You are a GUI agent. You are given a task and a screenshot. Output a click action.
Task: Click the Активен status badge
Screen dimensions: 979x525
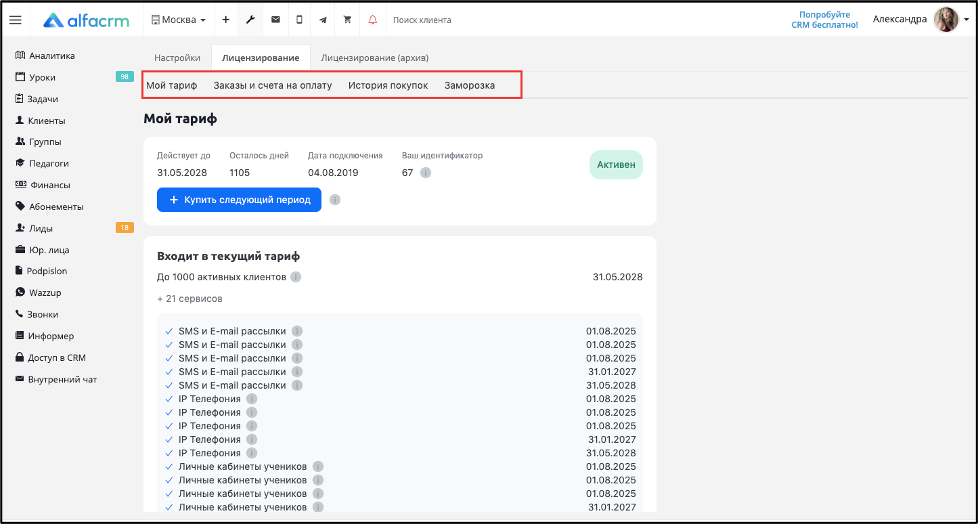click(616, 165)
